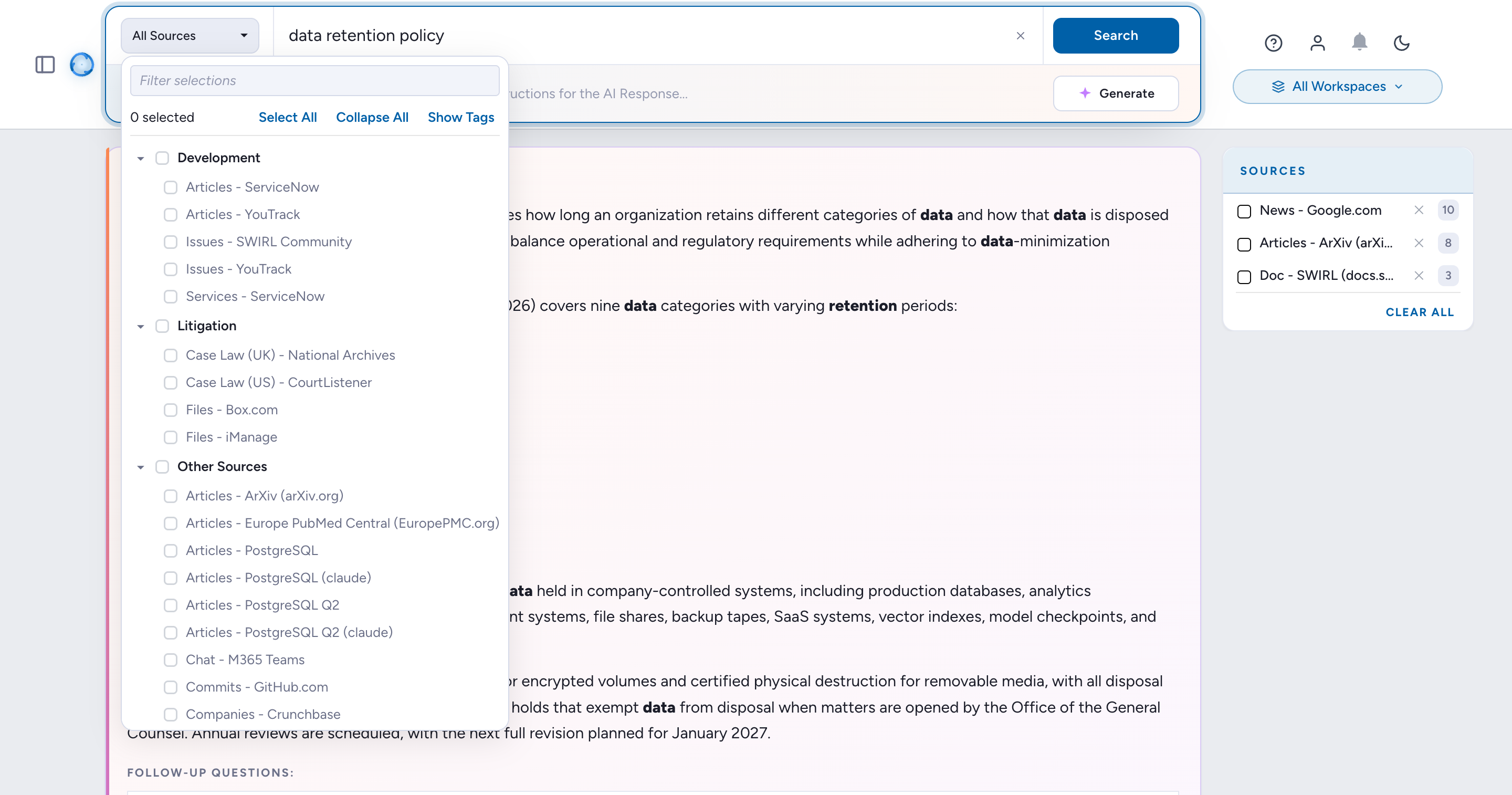
Task: Check Chat - M365 Teams source
Action: 170,661
